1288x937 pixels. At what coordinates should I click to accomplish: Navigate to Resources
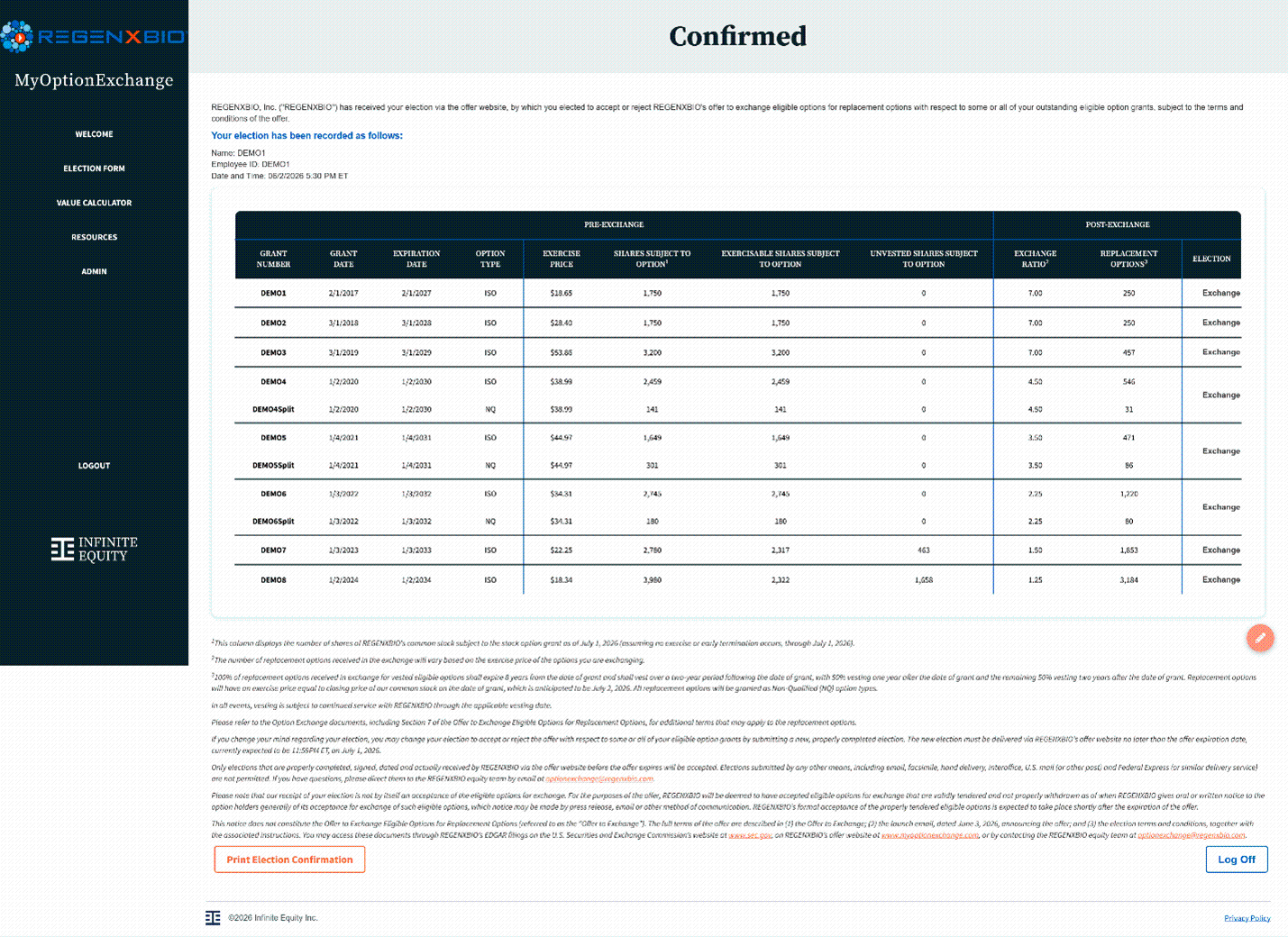[x=95, y=237]
